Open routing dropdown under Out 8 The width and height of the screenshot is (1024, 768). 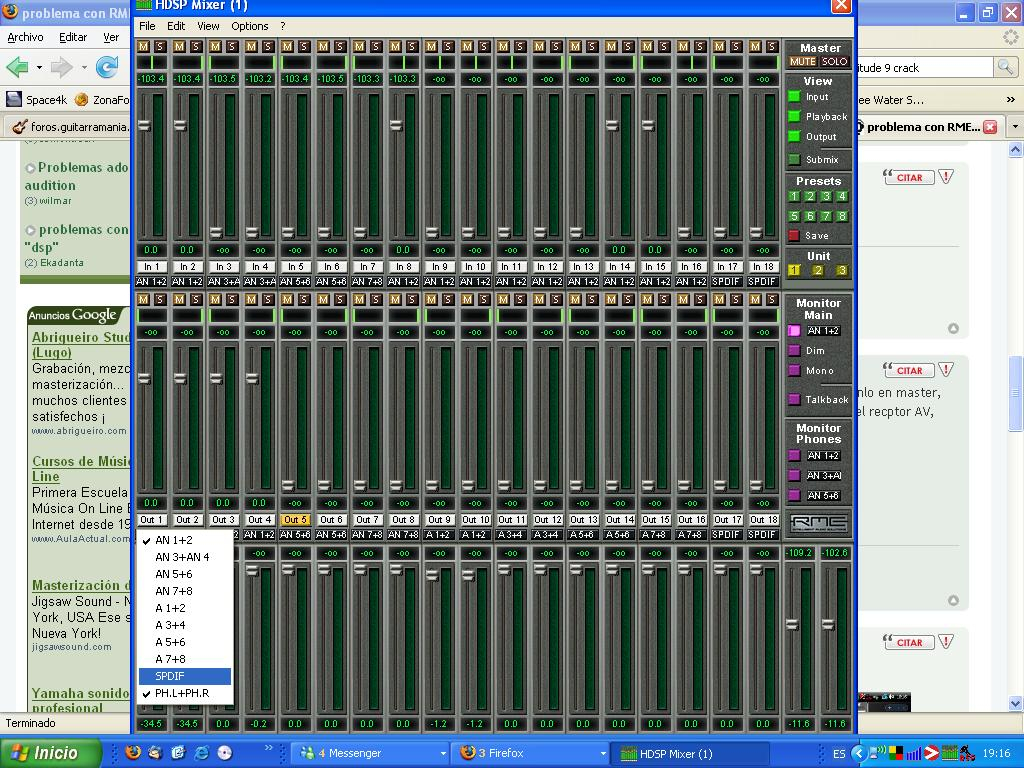point(403,535)
